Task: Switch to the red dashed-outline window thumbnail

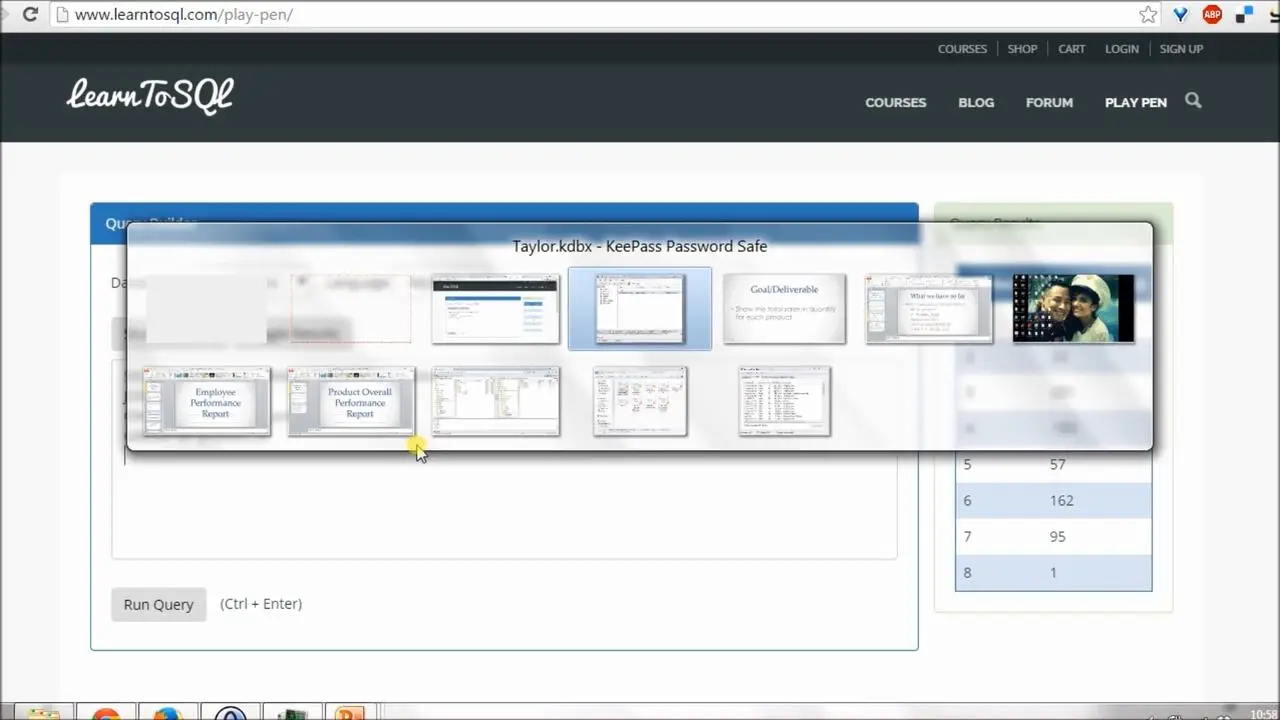Action: pos(350,309)
